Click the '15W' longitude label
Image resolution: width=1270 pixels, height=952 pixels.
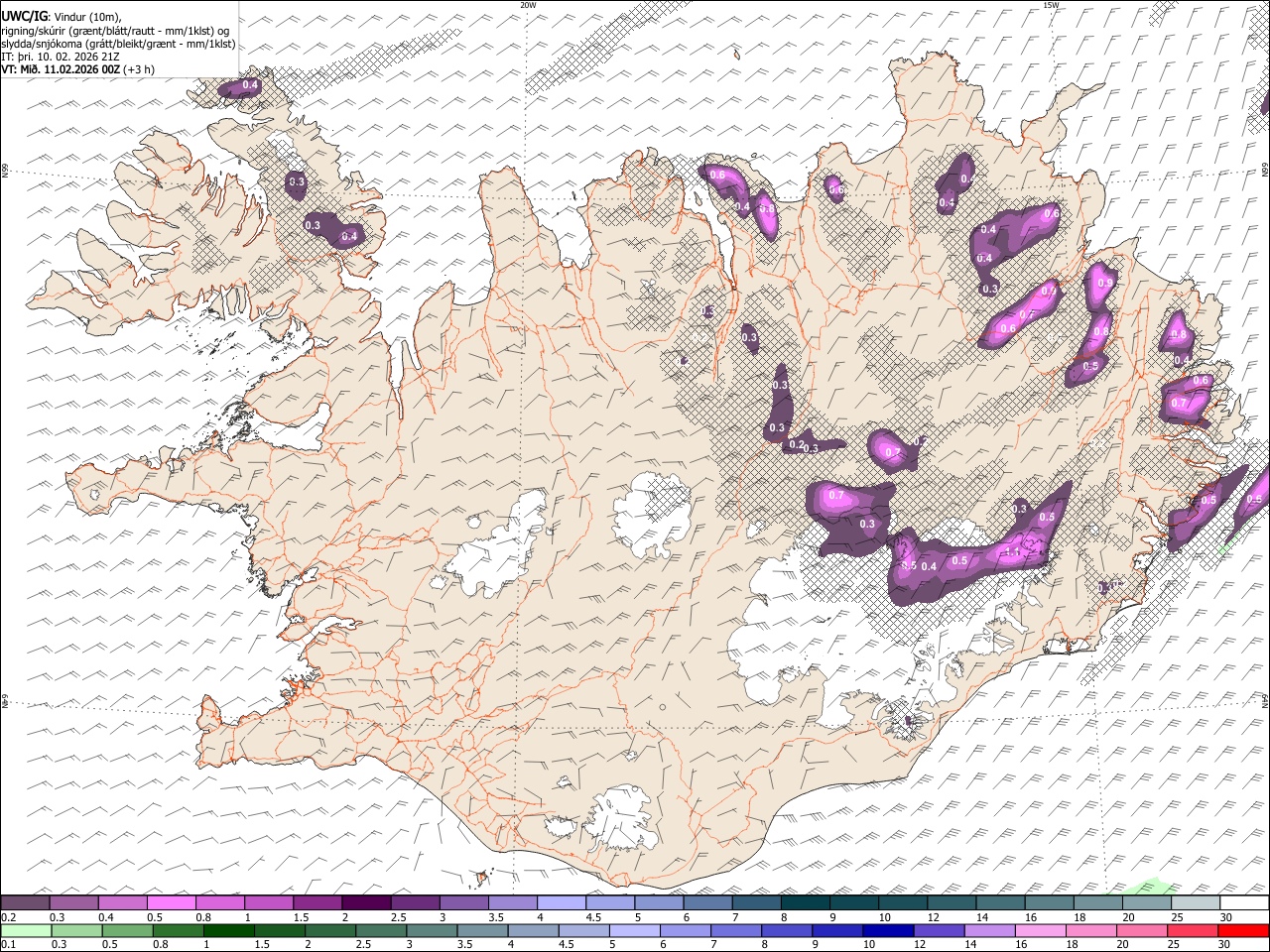[x=1051, y=5]
